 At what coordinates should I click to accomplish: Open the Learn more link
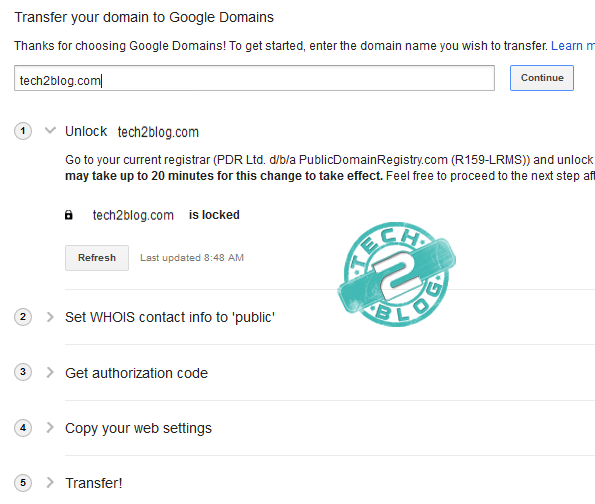(x=573, y=46)
